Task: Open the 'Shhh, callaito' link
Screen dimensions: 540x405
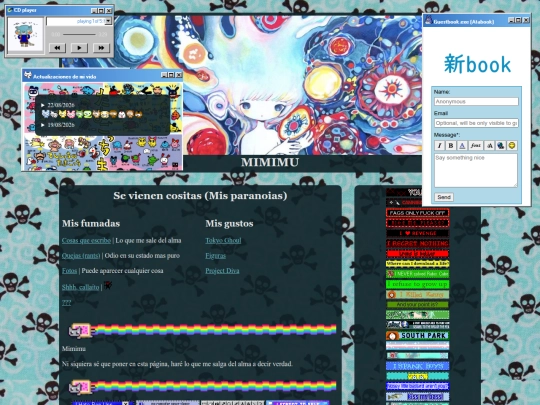Action: tap(81, 287)
